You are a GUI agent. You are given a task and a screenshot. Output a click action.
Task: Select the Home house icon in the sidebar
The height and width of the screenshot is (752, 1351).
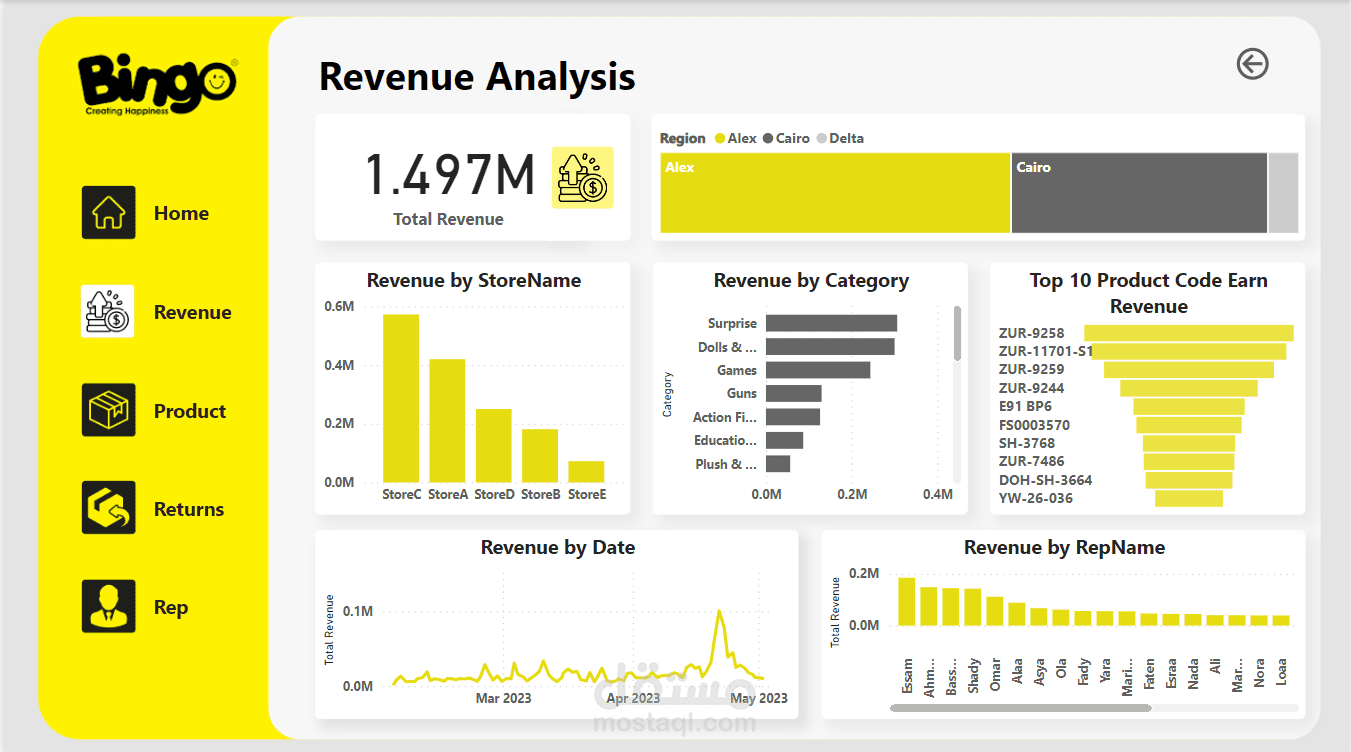coord(108,212)
